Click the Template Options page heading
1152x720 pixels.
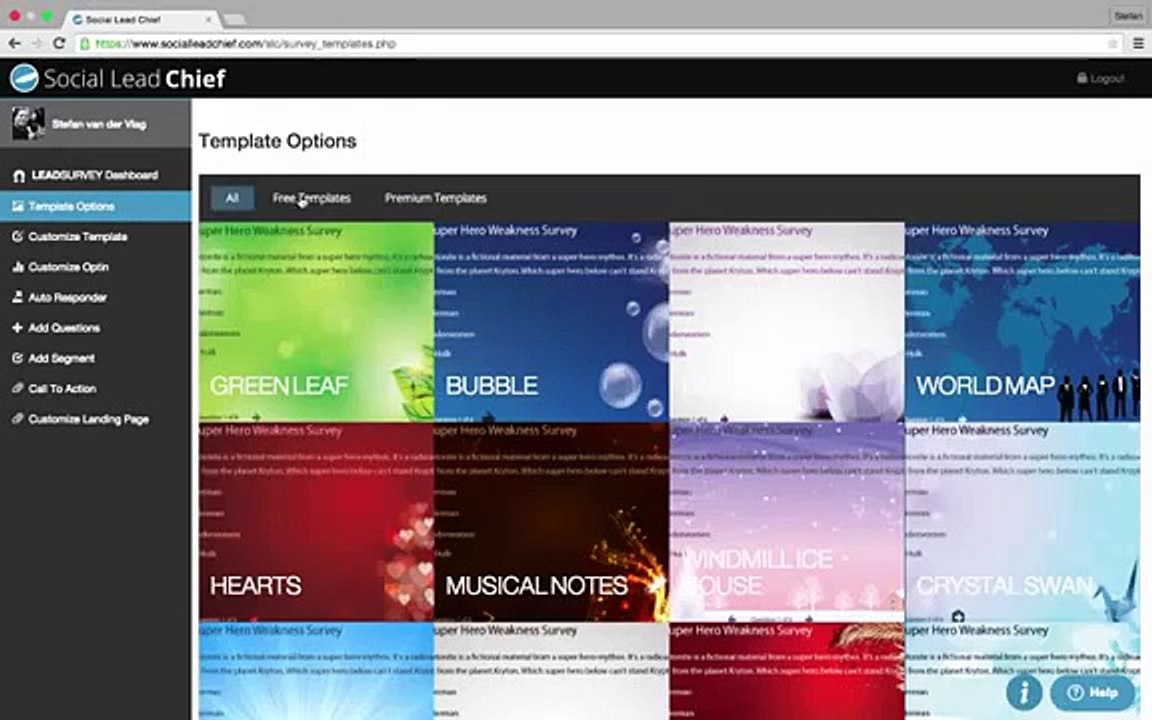click(x=278, y=141)
